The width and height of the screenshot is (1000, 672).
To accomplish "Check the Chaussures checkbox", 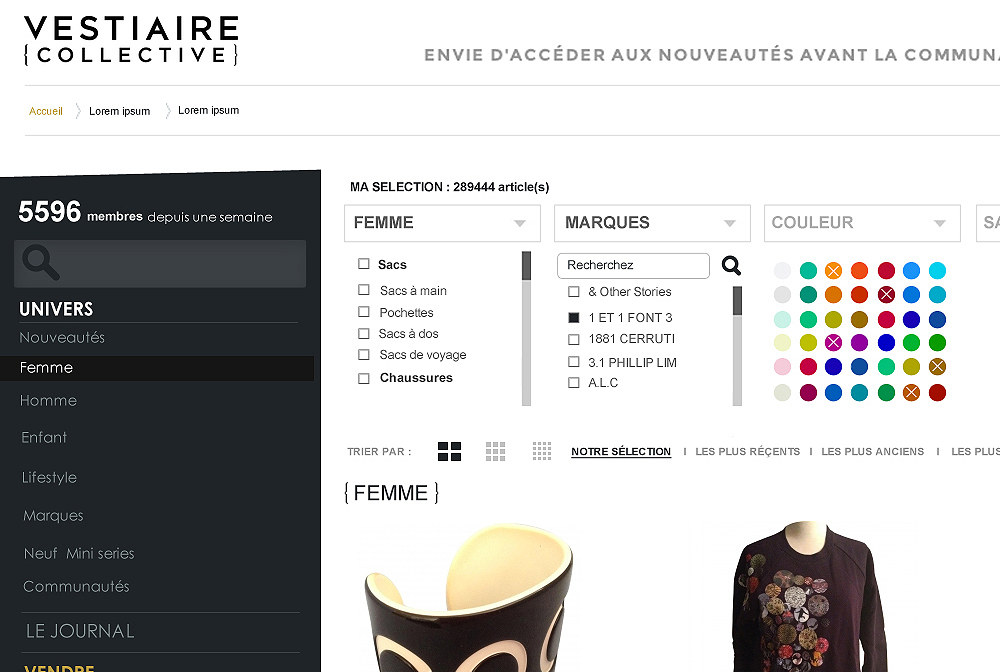I will pos(364,378).
